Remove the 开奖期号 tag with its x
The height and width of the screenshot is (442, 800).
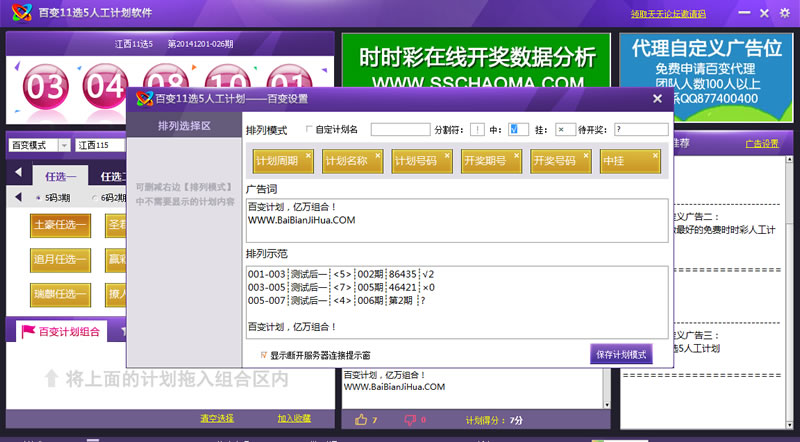point(516,155)
